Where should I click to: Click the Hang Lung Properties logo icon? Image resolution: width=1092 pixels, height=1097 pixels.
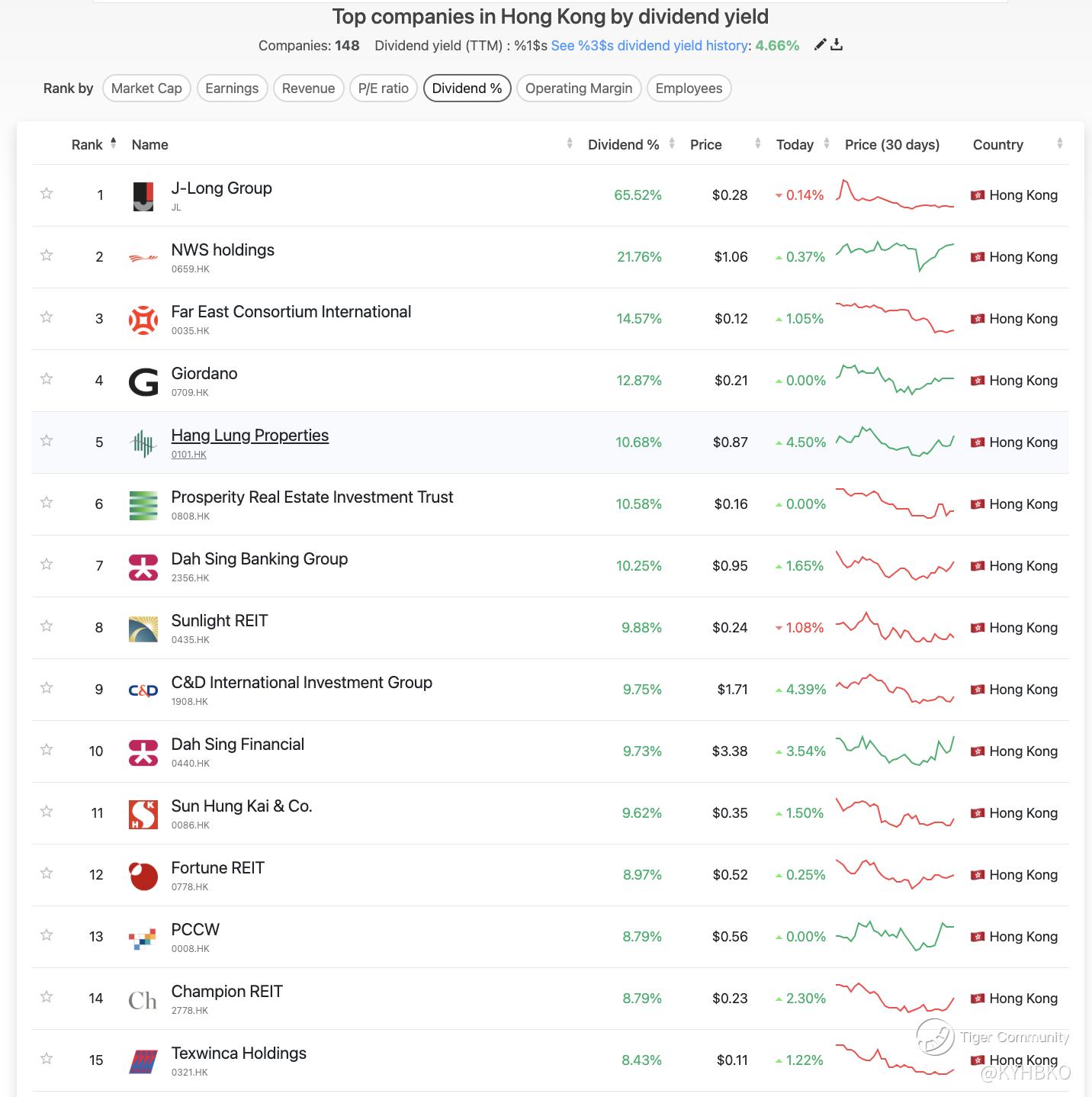143,442
